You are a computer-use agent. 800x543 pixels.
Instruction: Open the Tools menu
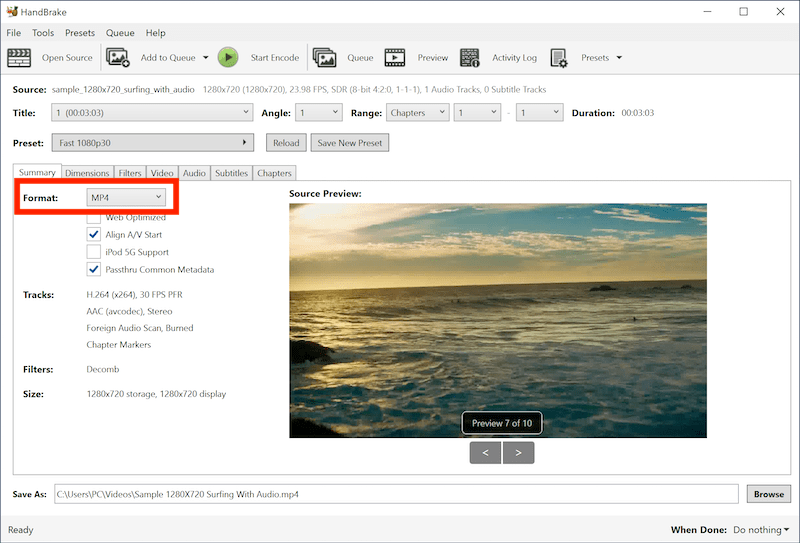point(43,33)
